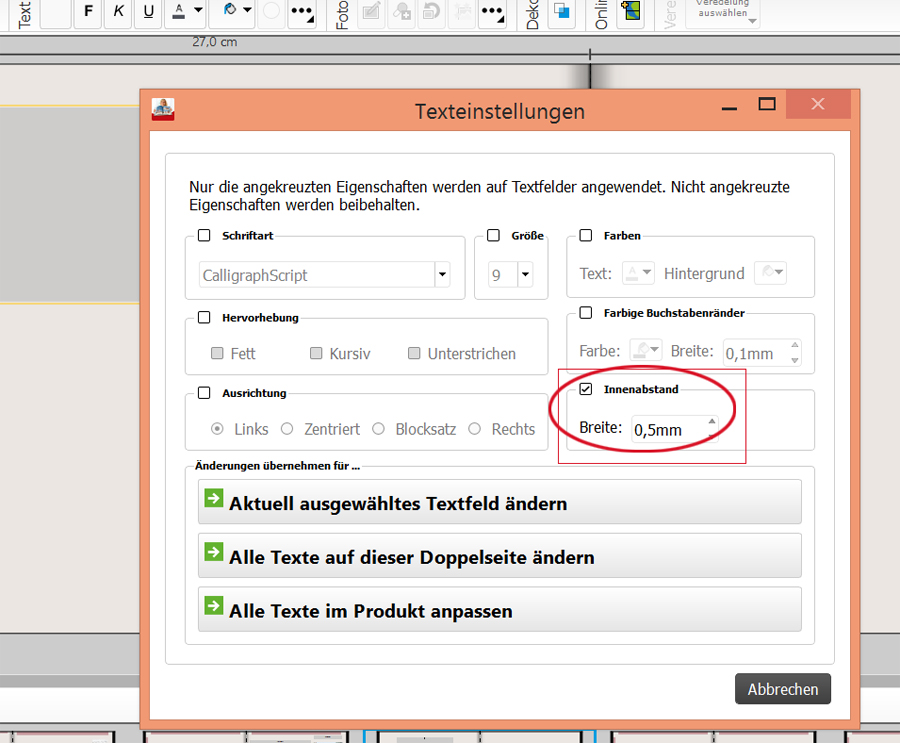Uncheck the Innenabstand checkbox
Viewport: 900px width, 743px height.
[586, 389]
